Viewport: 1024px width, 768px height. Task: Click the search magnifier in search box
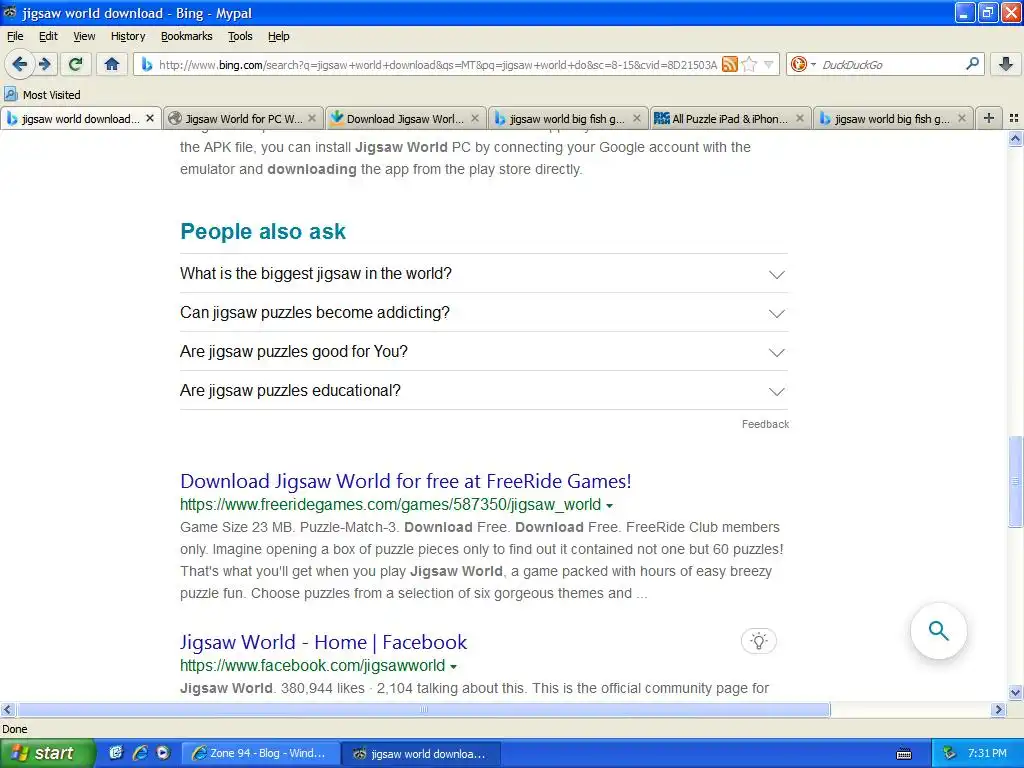(x=972, y=63)
